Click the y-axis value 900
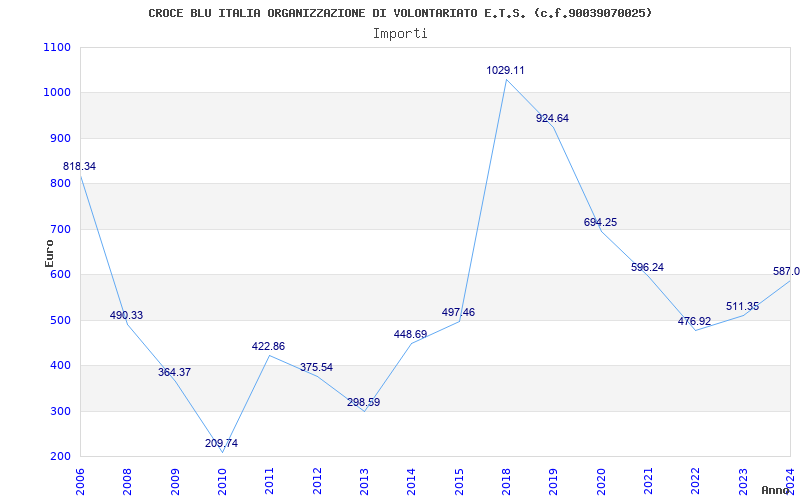The width and height of the screenshot is (800, 500). tap(60, 138)
